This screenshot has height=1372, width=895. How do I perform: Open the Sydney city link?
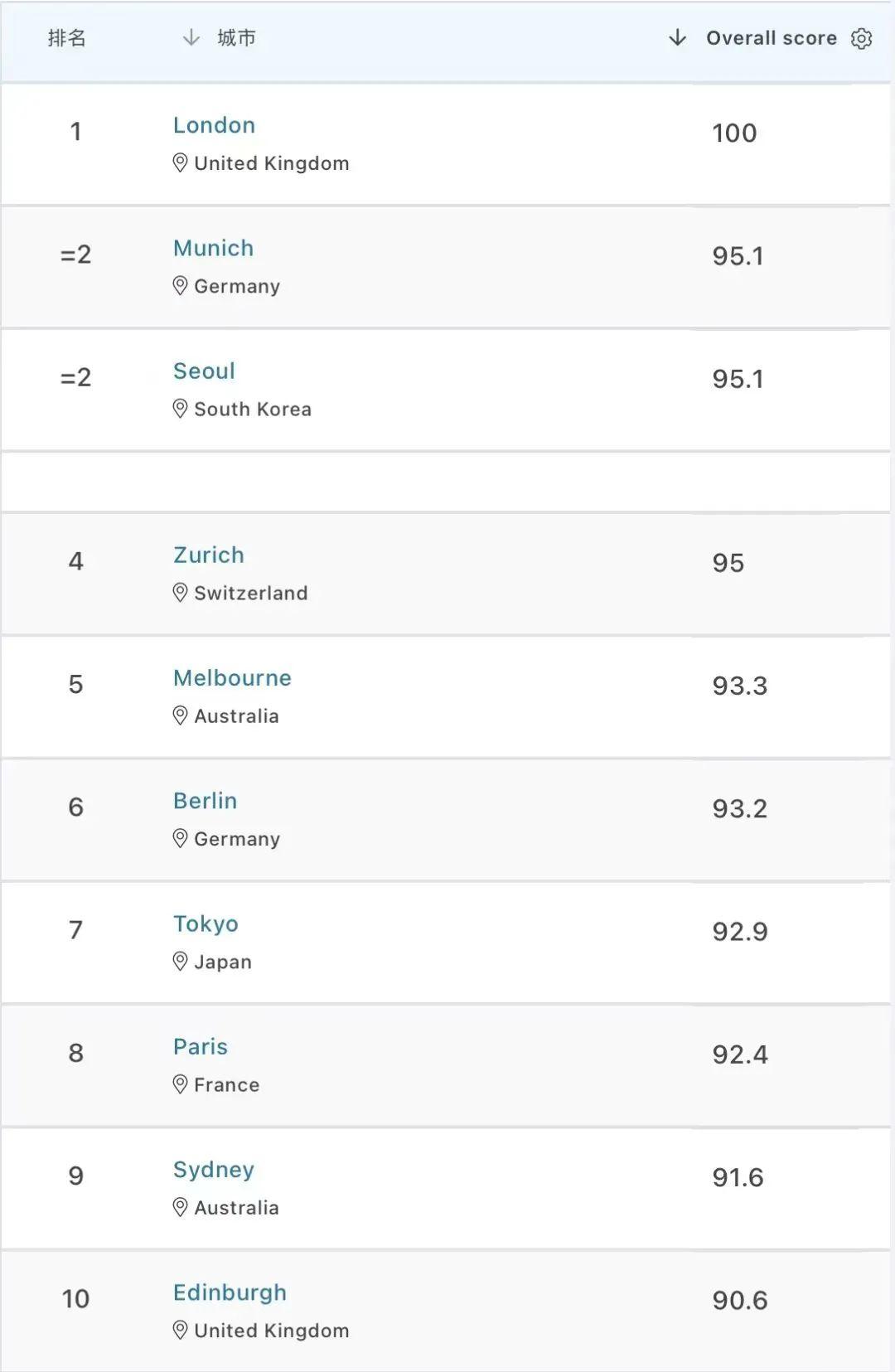click(214, 1170)
